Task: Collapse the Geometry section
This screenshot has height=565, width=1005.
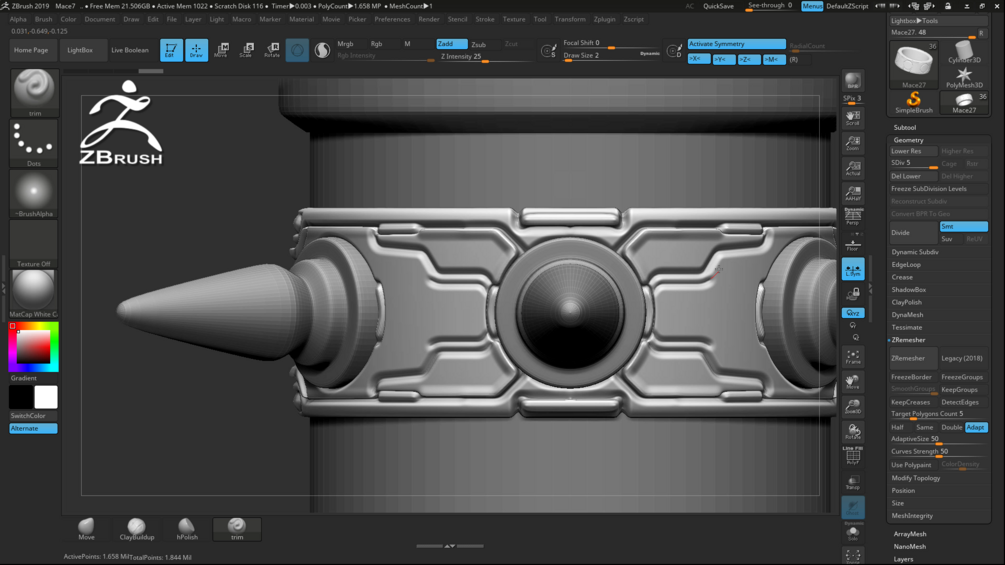Action: pyautogui.click(x=908, y=140)
